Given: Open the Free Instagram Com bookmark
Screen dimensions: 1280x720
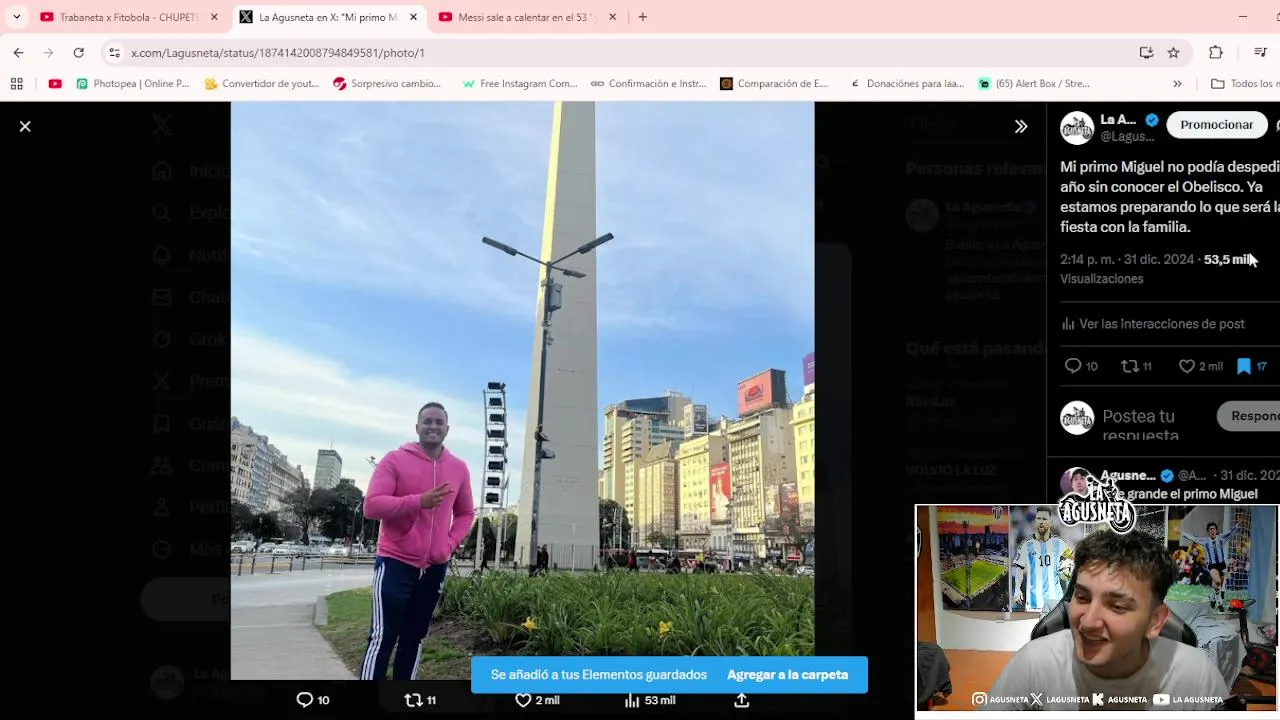Looking at the screenshot, I should tap(520, 84).
